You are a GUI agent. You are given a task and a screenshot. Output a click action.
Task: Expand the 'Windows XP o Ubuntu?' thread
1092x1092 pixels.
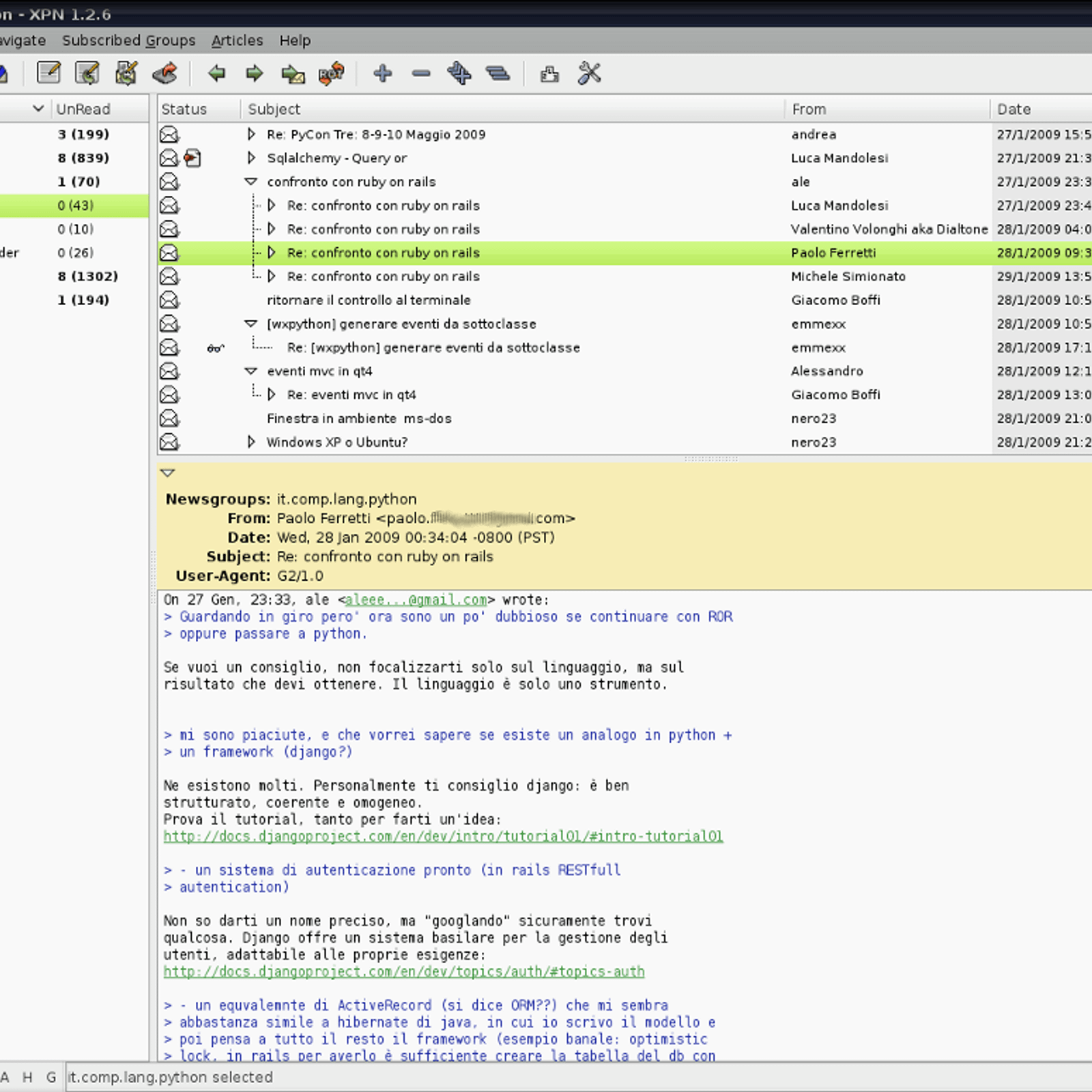[x=251, y=442]
